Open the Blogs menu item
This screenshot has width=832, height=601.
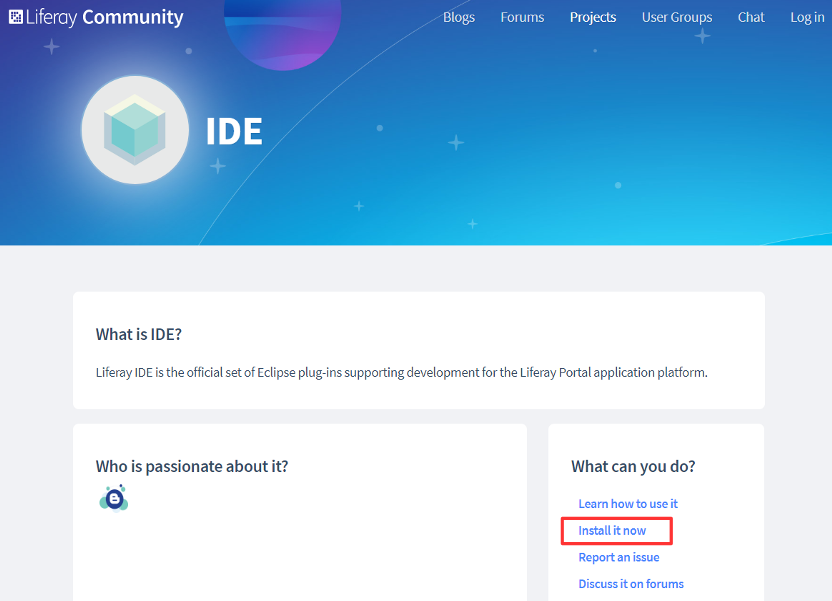[x=459, y=17]
